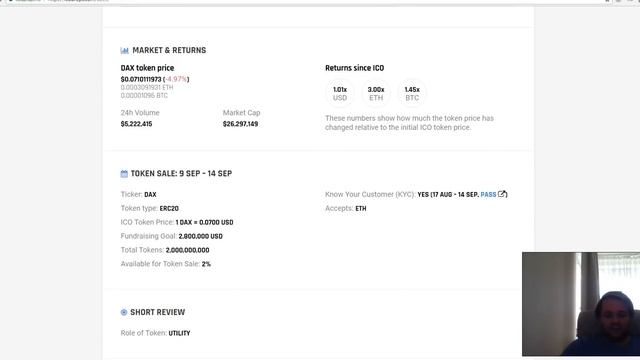Click the Market & Returns heading
Screen dimensions: 640x360
169,50
